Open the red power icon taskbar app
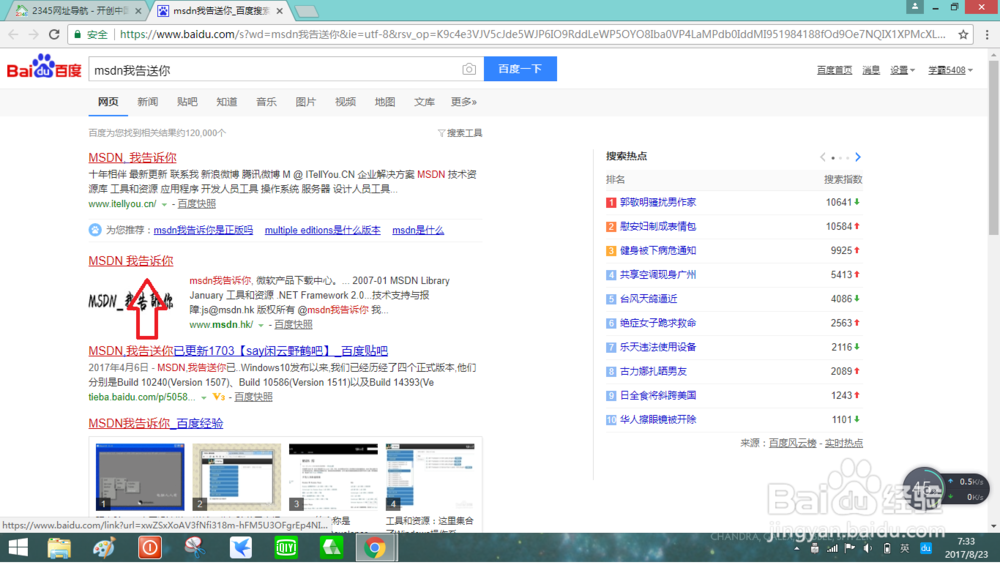Viewport: 1000px width, 565px height. pyautogui.click(x=150, y=548)
